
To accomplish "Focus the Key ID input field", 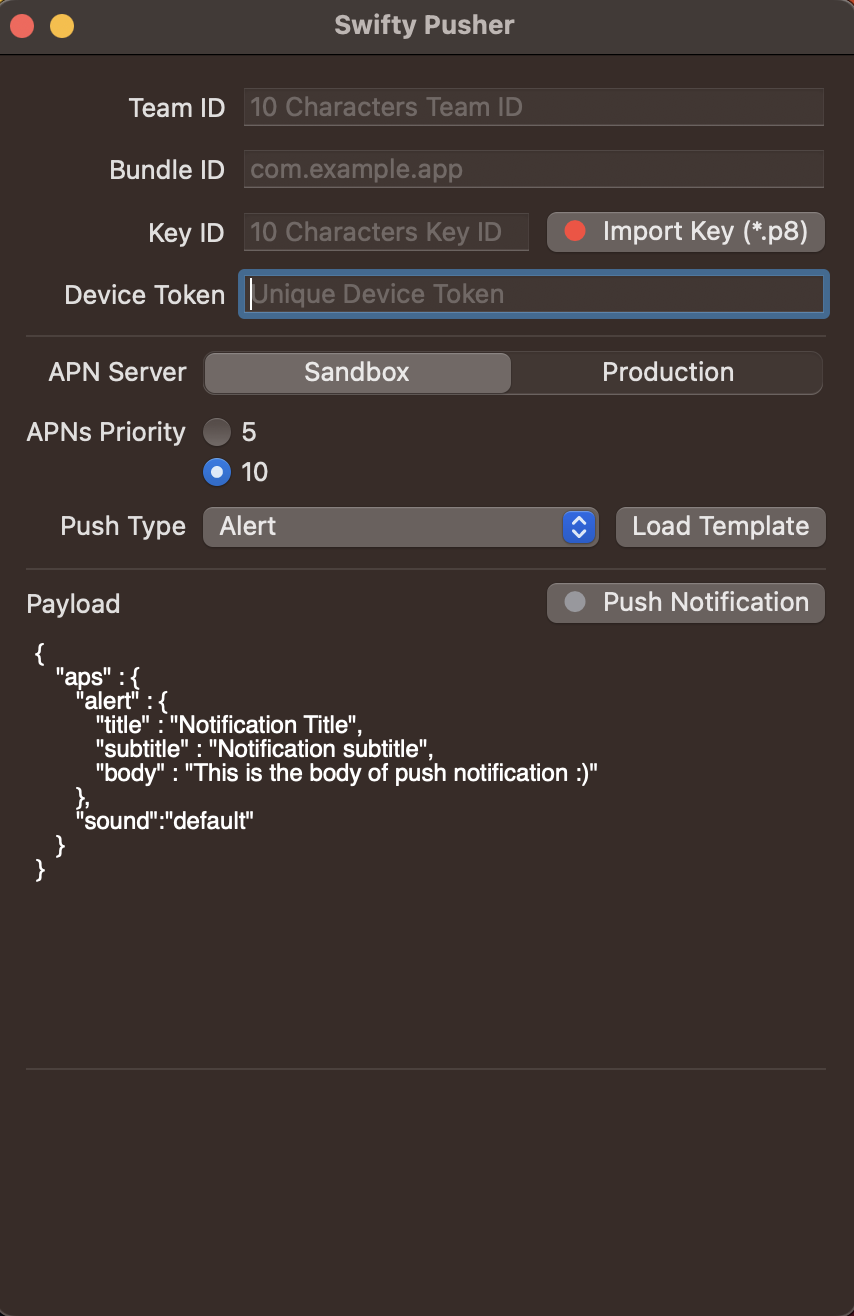I will point(386,232).
